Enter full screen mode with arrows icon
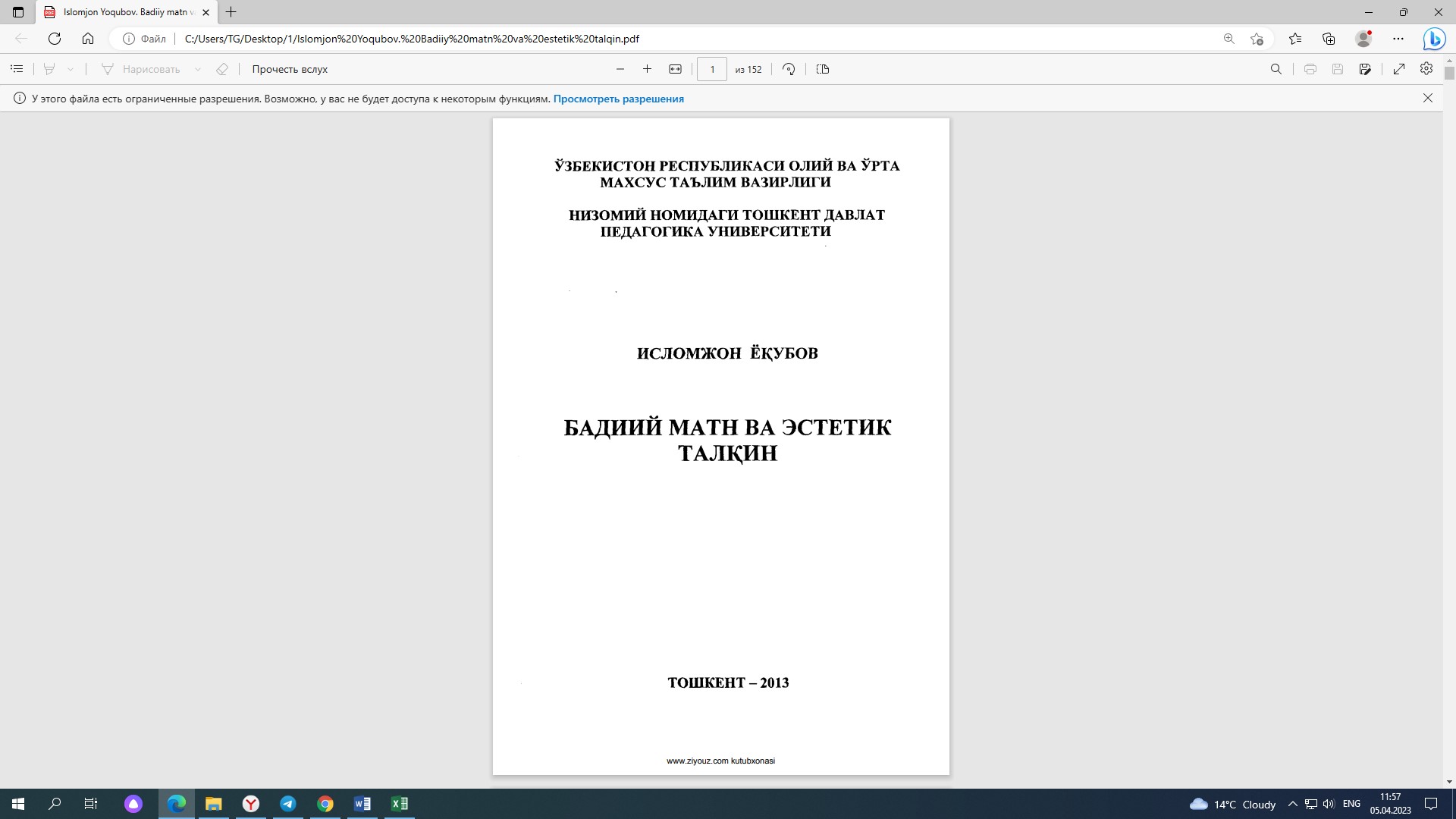This screenshot has height=819, width=1456. [x=1399, y=69]
